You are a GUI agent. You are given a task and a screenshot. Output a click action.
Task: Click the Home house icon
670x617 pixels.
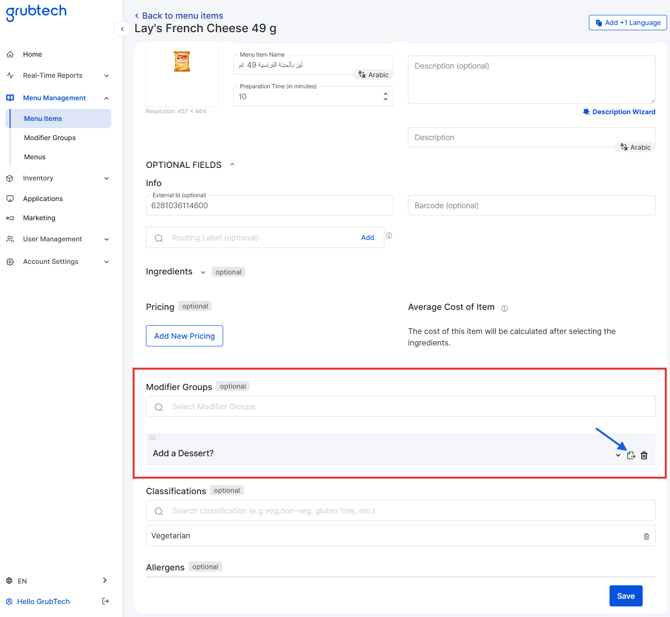[10, 54]
